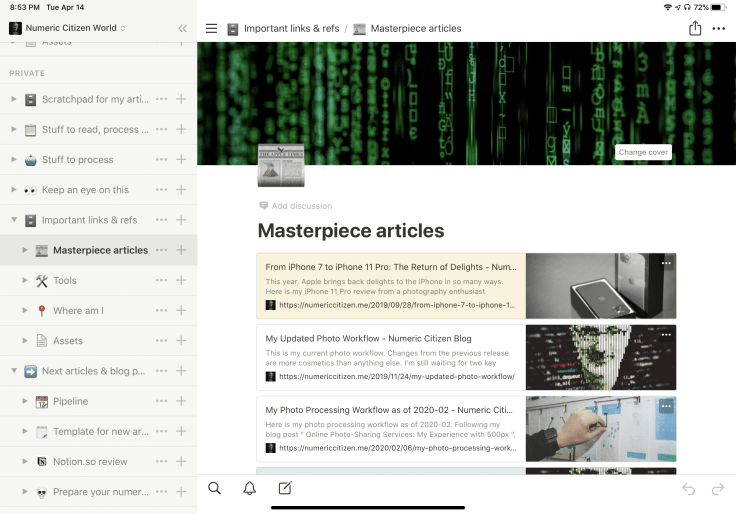Tap the redo arrow icon

pyautogui.click(x=718, y=489)
